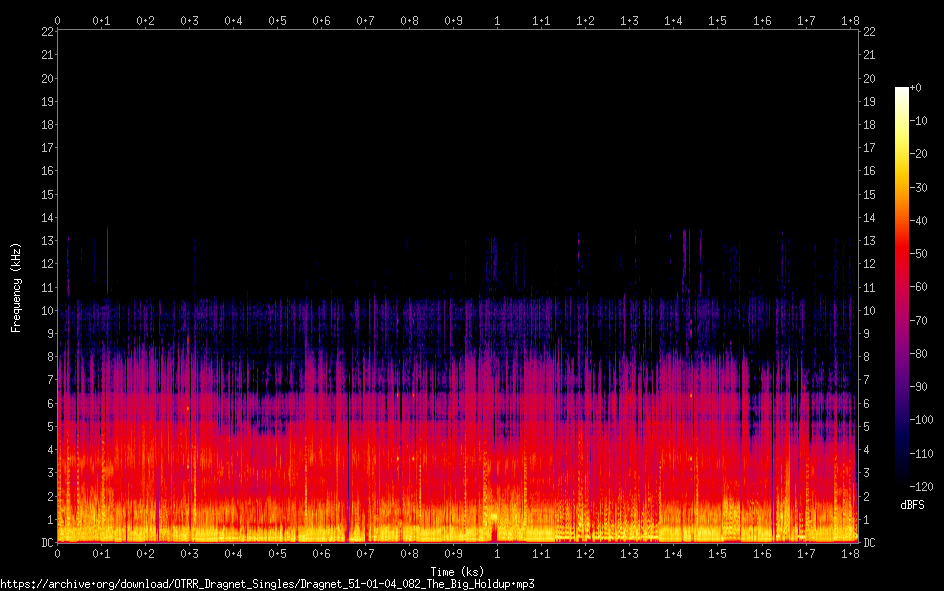Click the 1 ks marker on the bottom time axis
Screen dimensions: 944x591
(497, 554)
